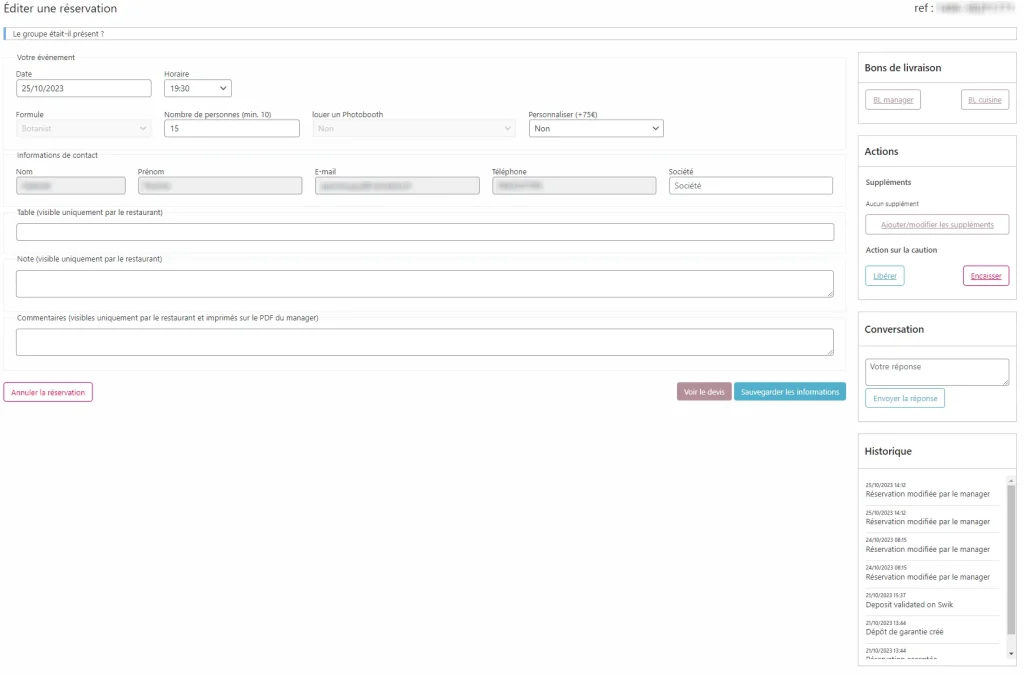Click Encaisser deposit button
Viewport: 1024px width, 675px height.
pos(985,276)
